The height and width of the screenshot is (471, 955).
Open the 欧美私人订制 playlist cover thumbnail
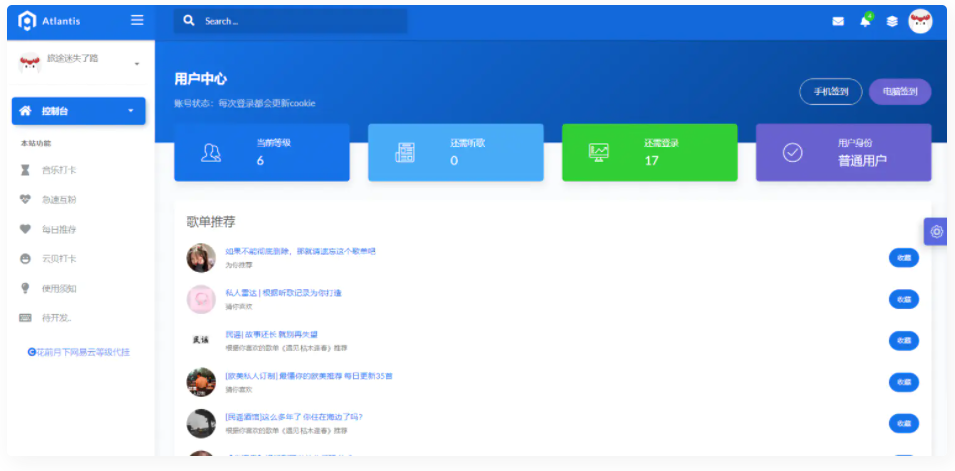(x=201, y=382)
